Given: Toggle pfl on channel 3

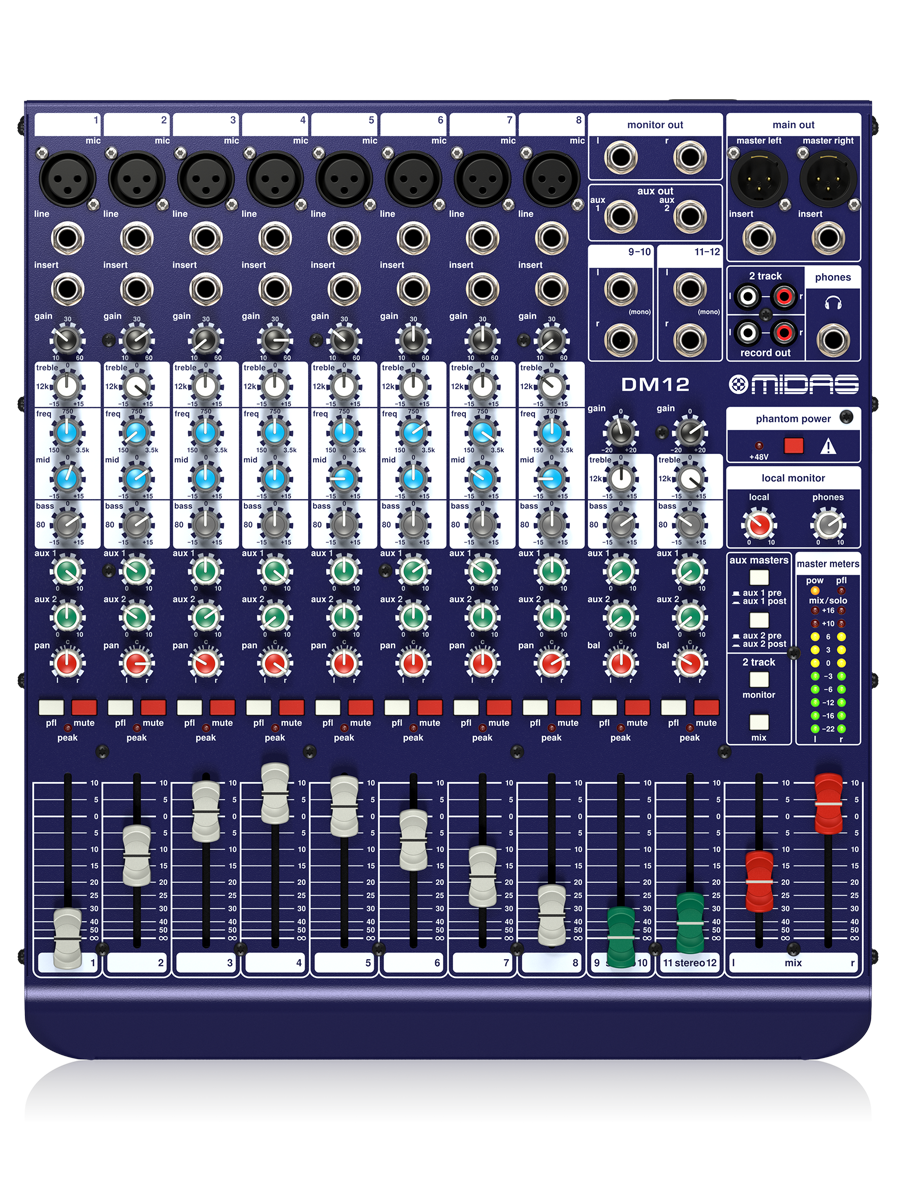Looking at the screenshot, I should coord(189,707).
